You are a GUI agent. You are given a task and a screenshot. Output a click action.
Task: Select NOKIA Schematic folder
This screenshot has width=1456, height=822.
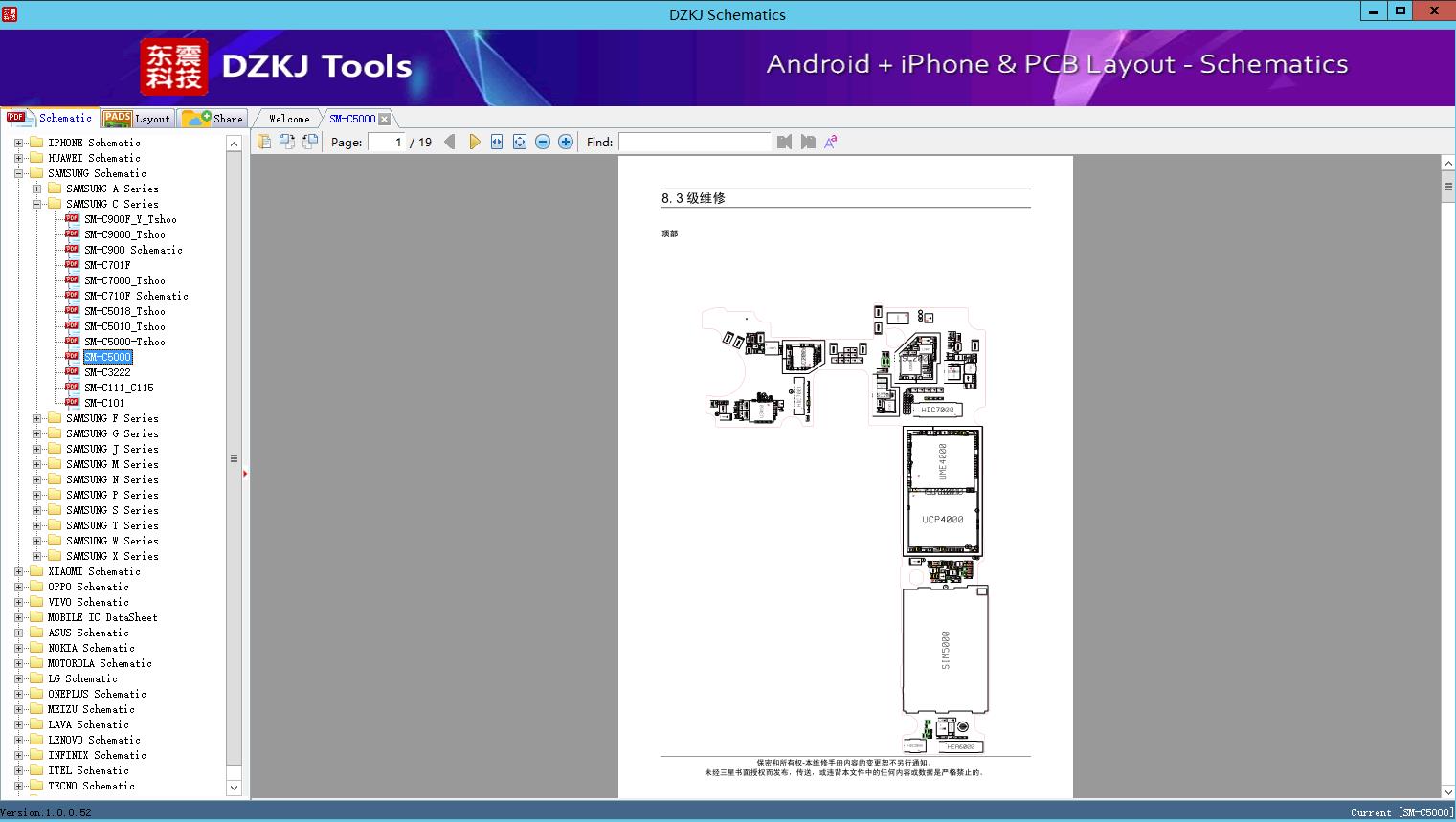coord(91,648)
